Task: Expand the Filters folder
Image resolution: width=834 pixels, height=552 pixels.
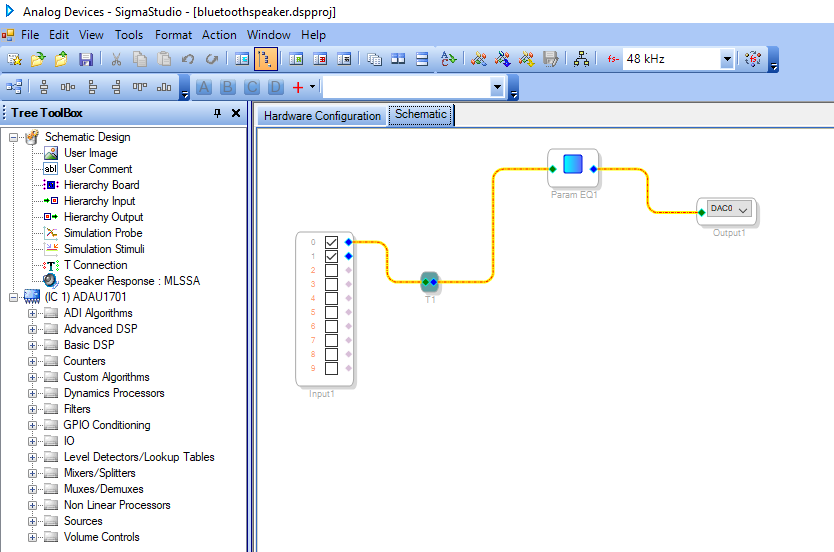Action: click(x=32, y=409)
